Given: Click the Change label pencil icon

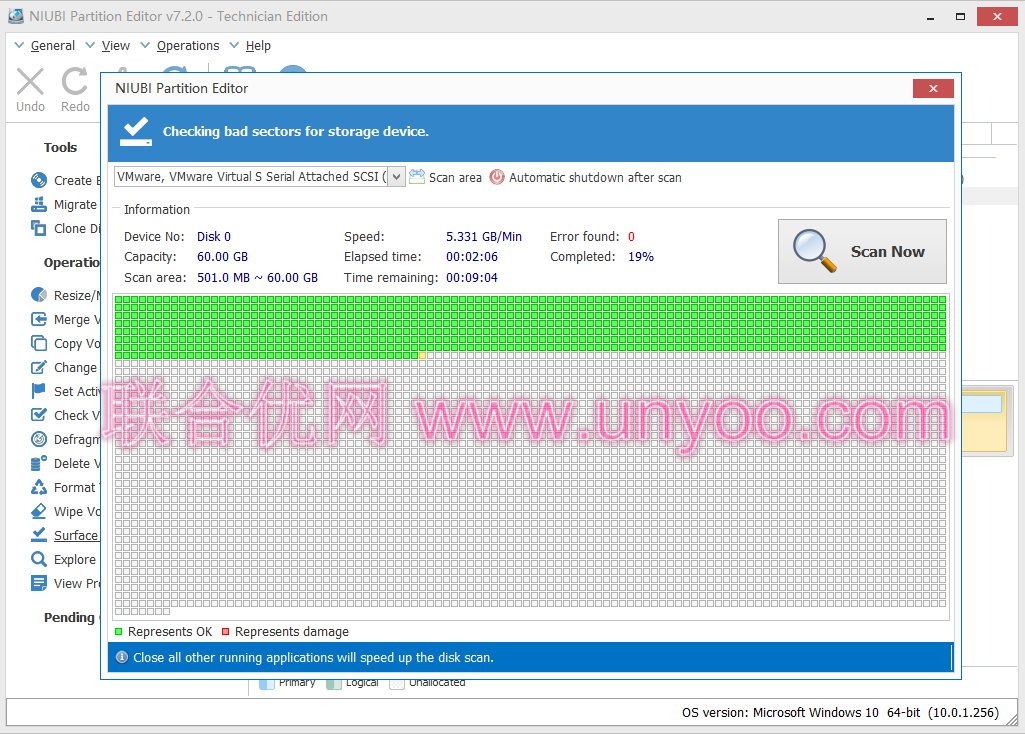Looking at the screenshot, I should [39, 367].
